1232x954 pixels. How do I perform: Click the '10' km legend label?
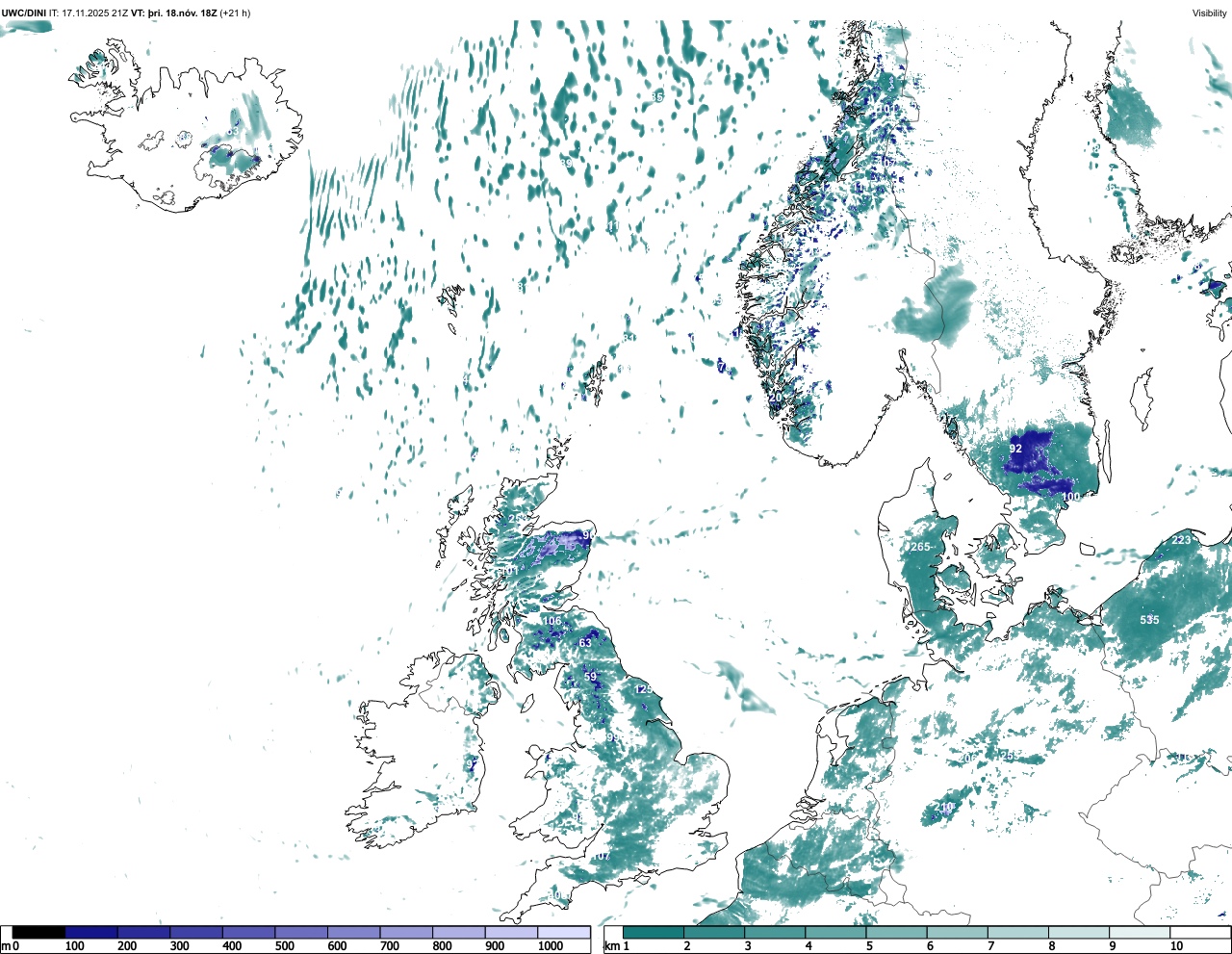tap(1176, 946)
